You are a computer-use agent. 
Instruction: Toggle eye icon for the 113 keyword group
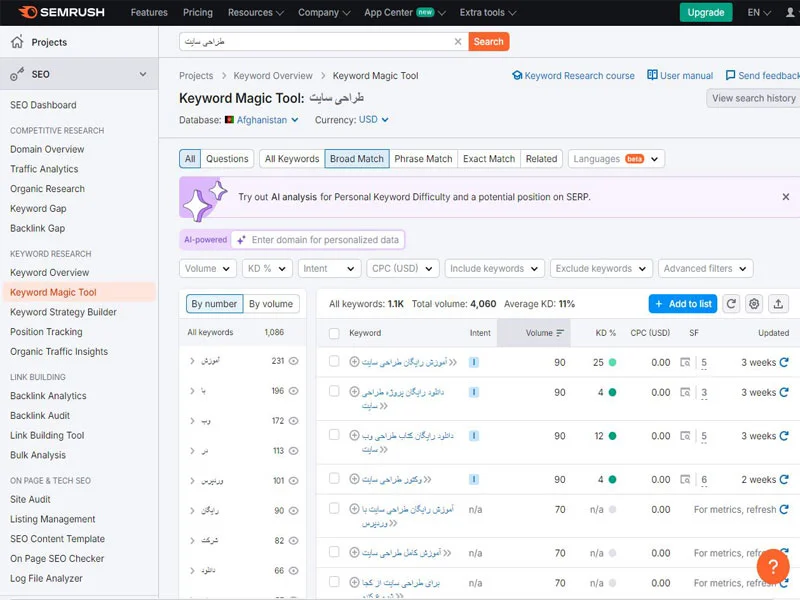click(293, 451)
